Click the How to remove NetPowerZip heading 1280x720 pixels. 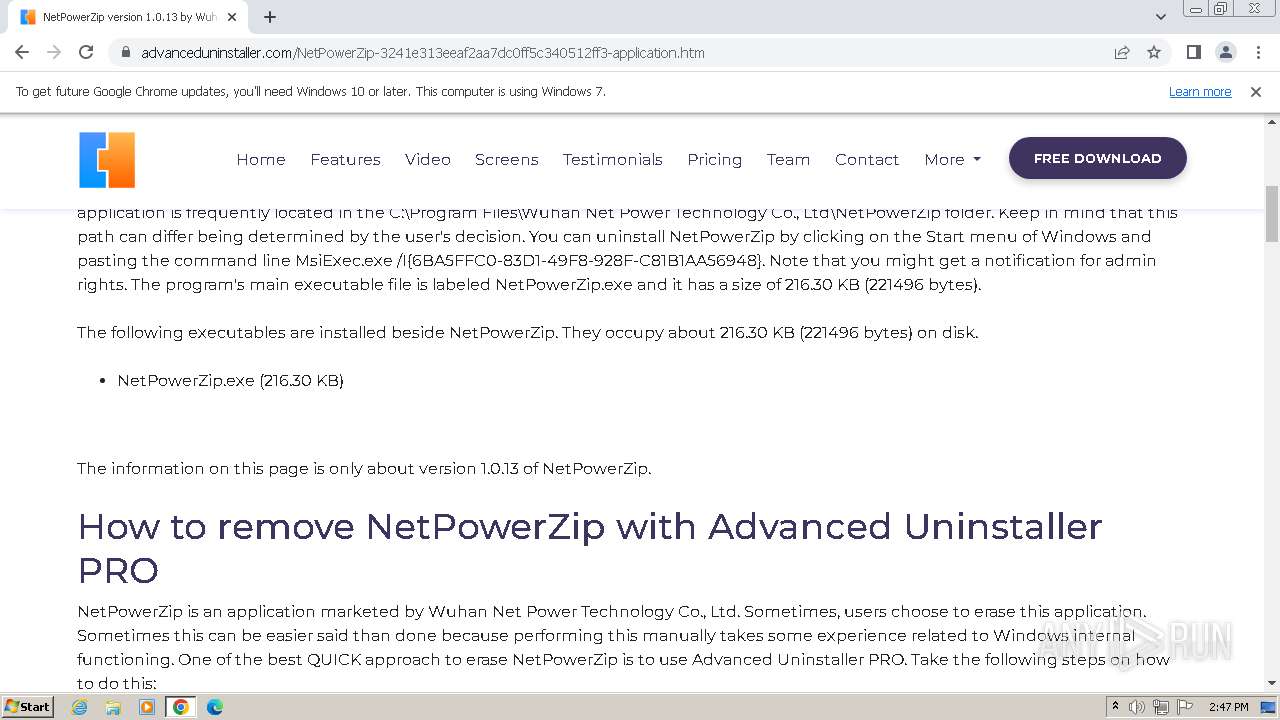(590, 548)
